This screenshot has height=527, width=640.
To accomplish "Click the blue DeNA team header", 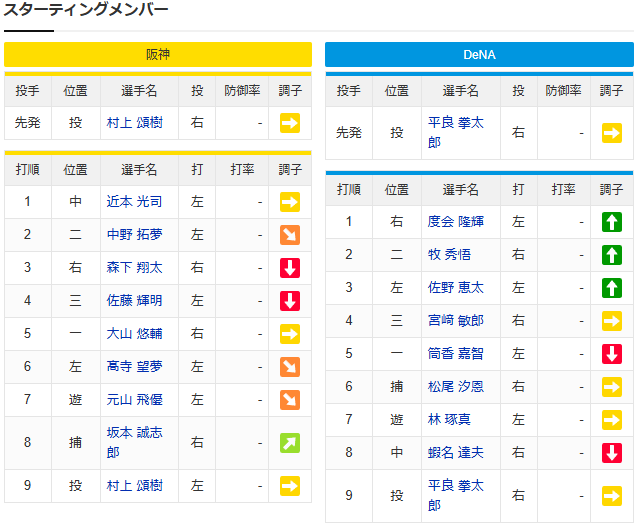I will [479, 54].
